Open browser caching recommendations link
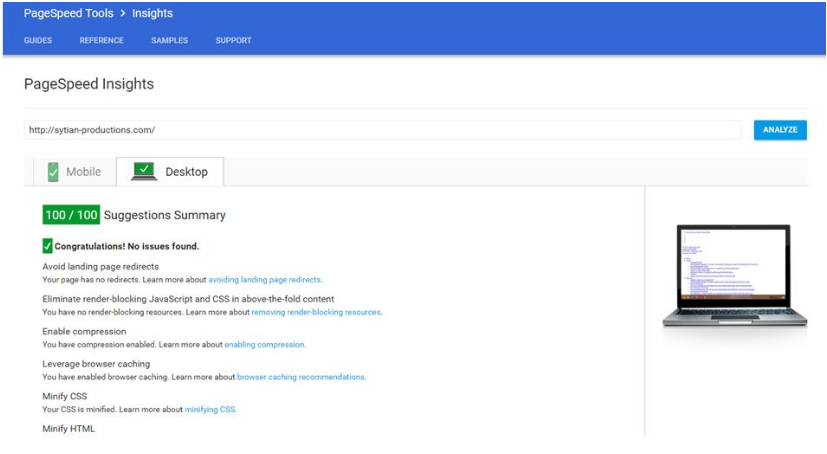The height and width of the screenshot is (454, 827). tap(301, 377)
